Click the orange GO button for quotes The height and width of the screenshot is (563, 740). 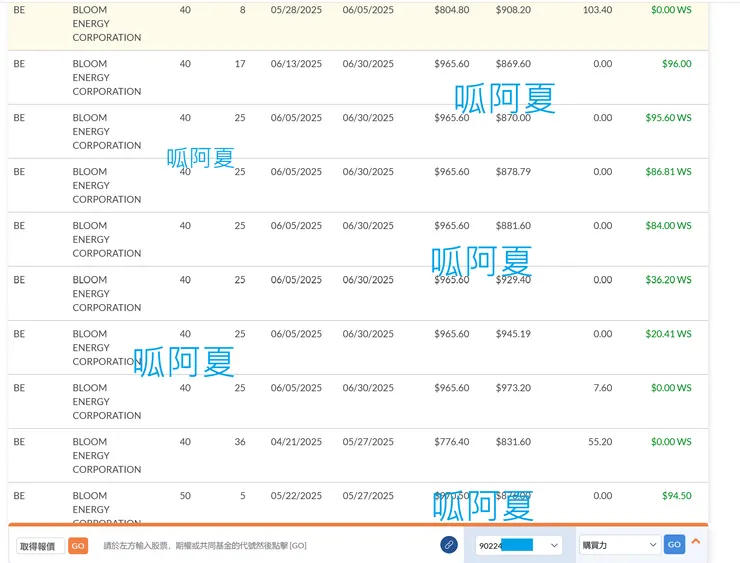pos(78,546)
